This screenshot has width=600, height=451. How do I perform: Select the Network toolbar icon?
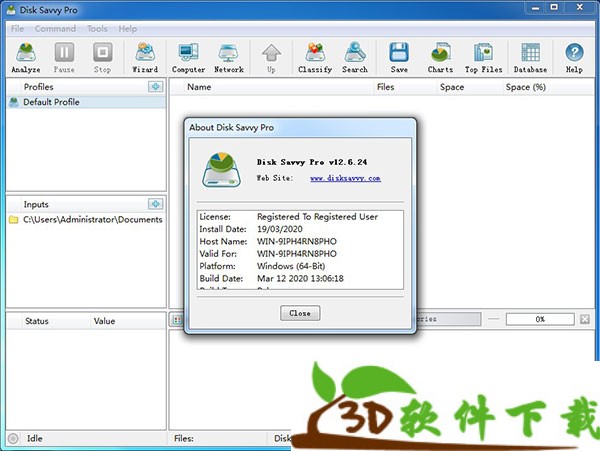click(x=229, y=57)
